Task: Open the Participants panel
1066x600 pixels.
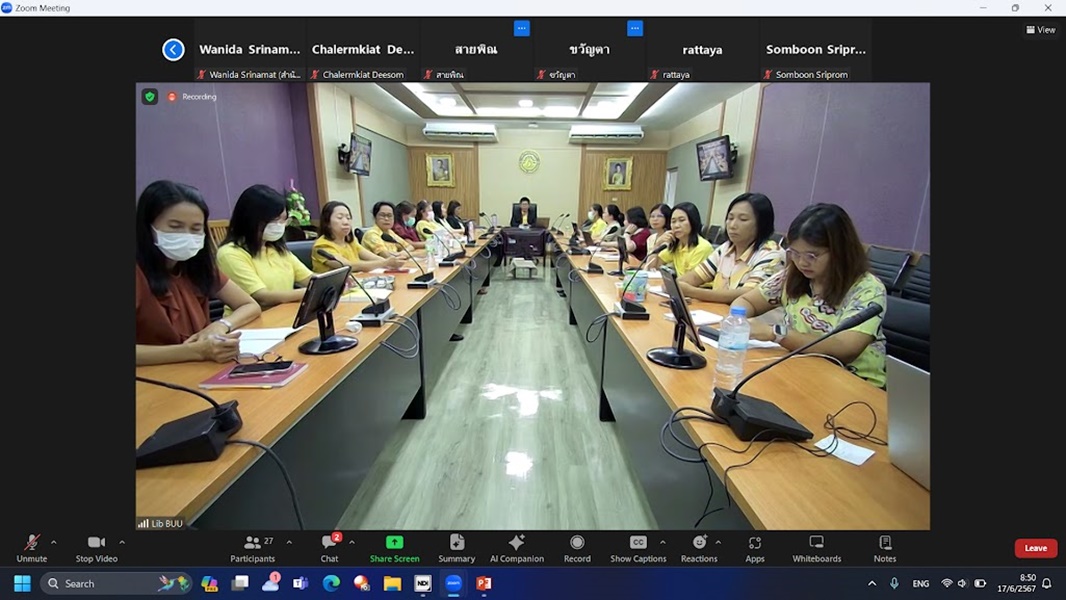Action: point(252,547)
